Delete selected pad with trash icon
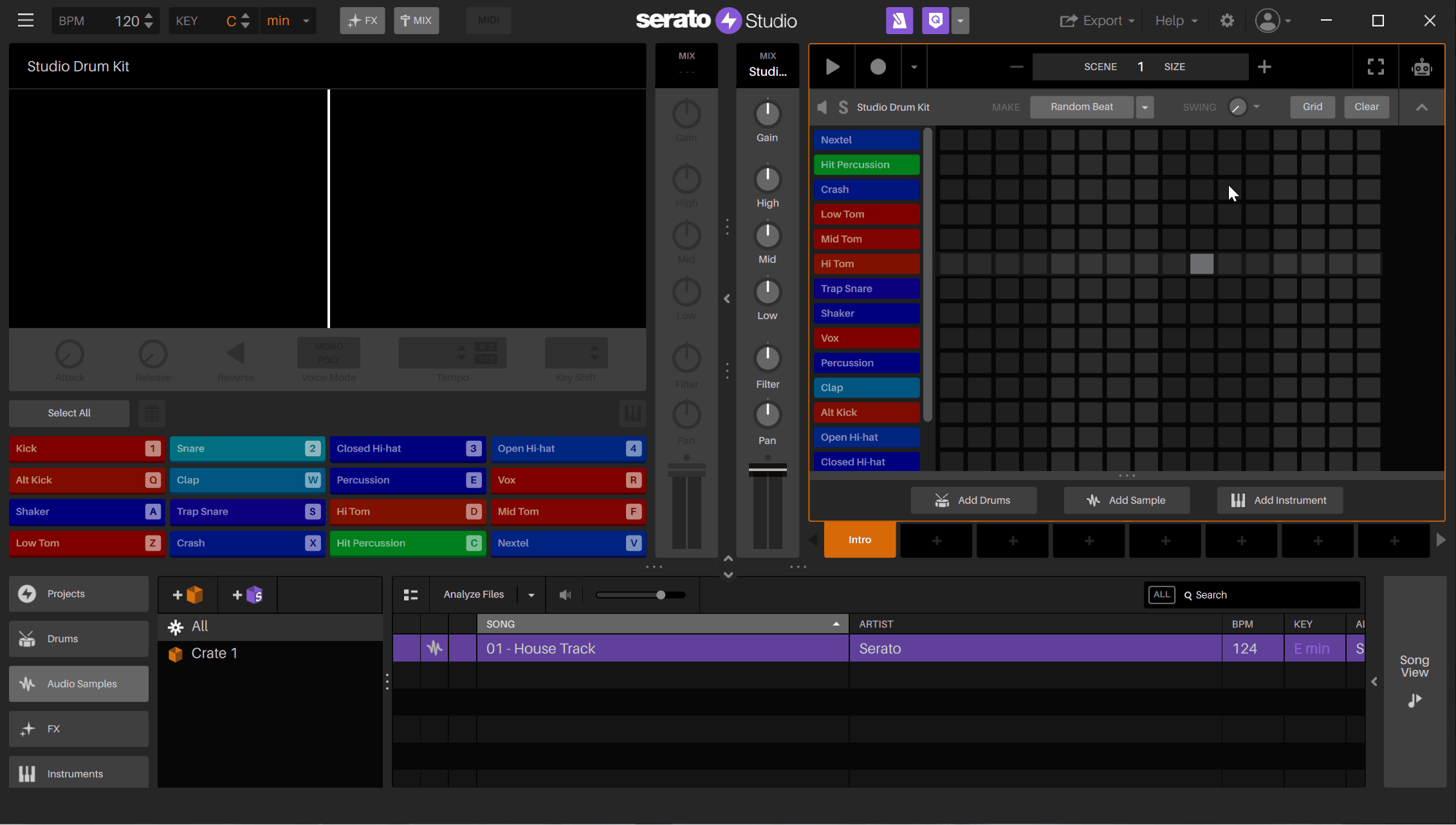The image size is (1456, 825). tap(152, 413)
